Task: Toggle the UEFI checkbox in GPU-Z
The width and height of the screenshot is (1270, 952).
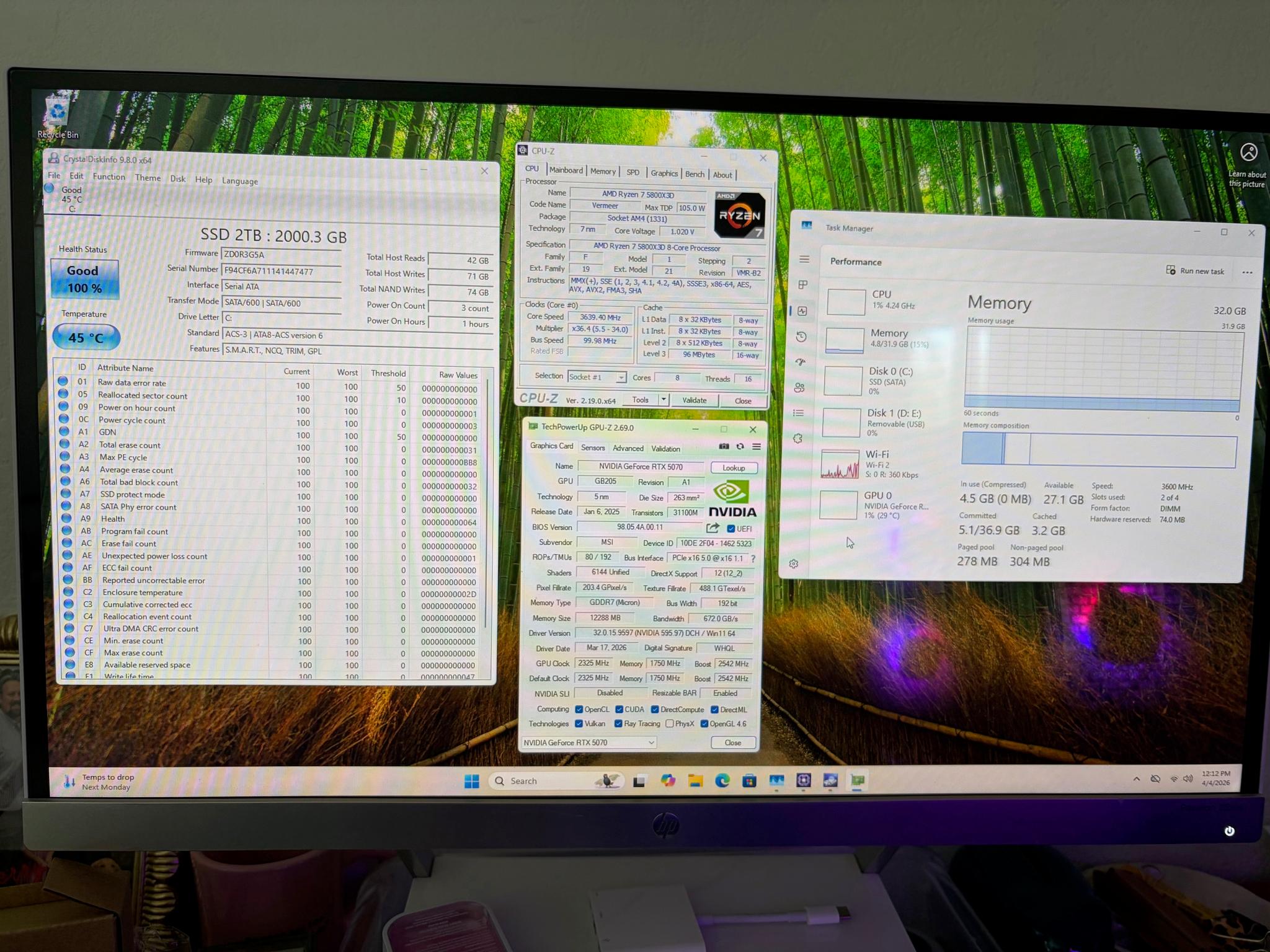Action: 731,529
